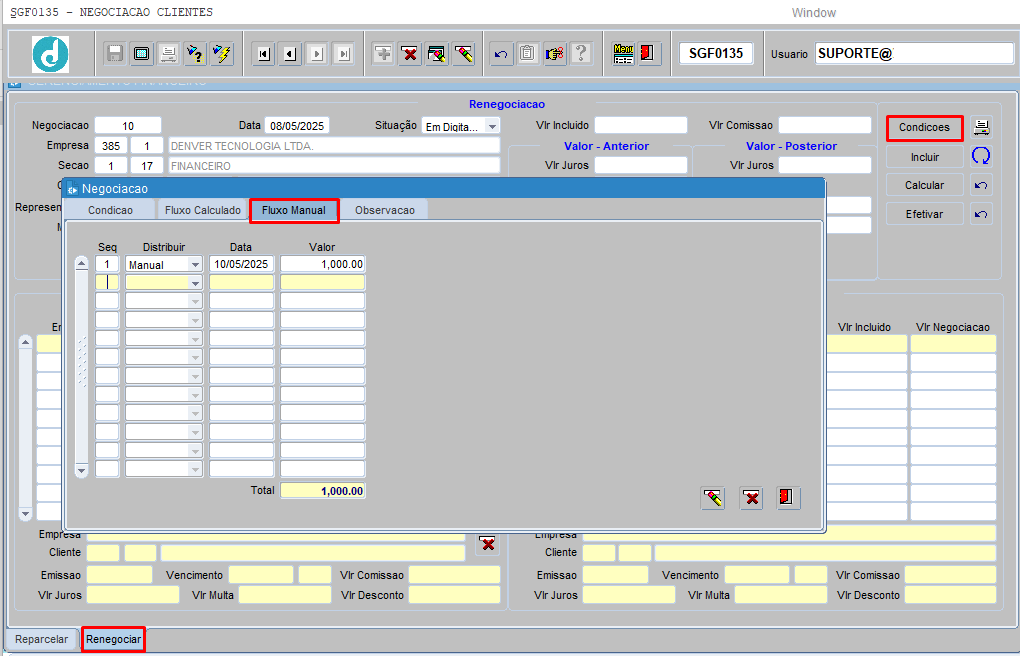This screenshot has width=1020, height=656.
Task: Switch to the Condicao tab
Action: pos(110,210)
